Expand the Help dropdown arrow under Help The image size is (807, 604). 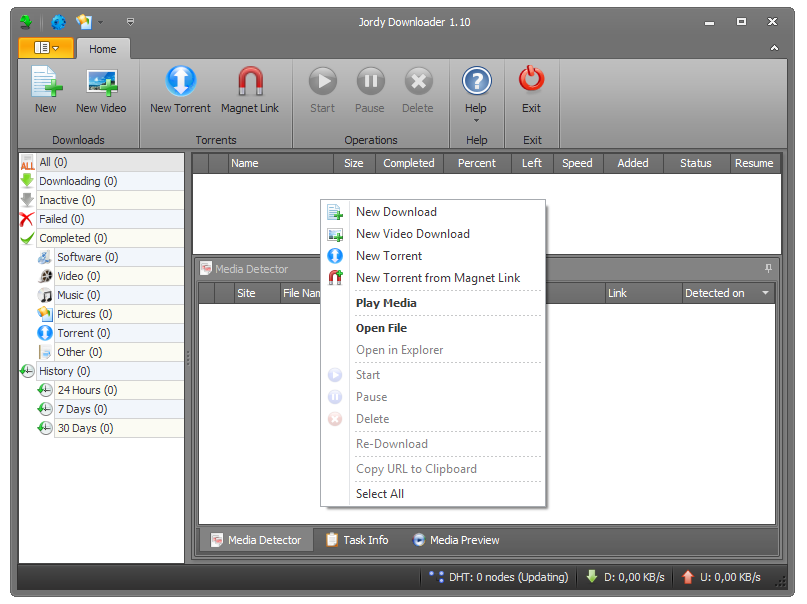pyautogui.click(x=476, y=121)
